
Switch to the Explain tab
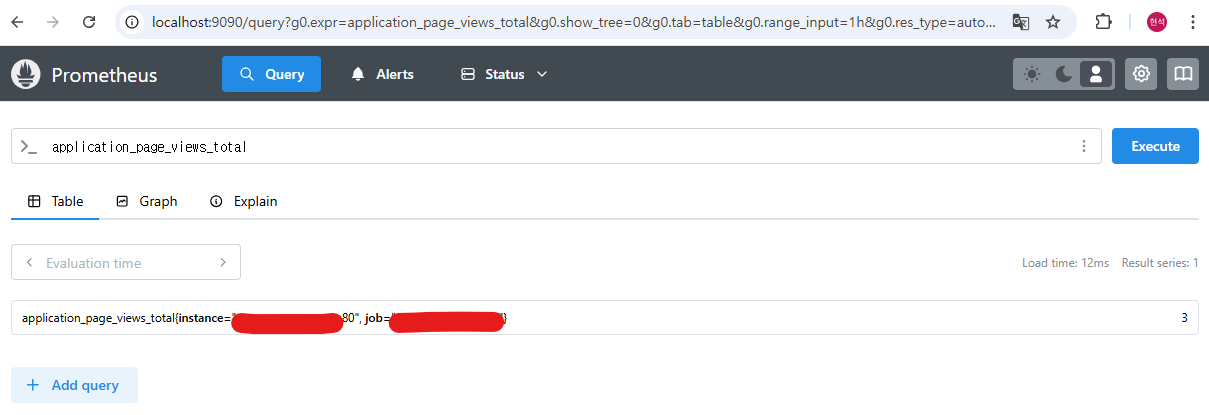click(x=243, y=201)
